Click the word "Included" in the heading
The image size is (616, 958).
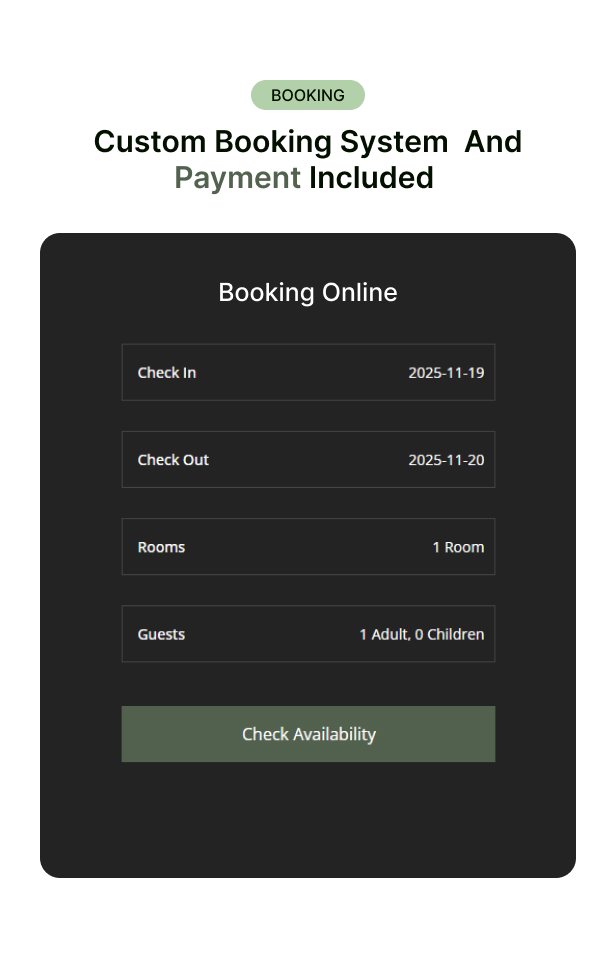371,178
